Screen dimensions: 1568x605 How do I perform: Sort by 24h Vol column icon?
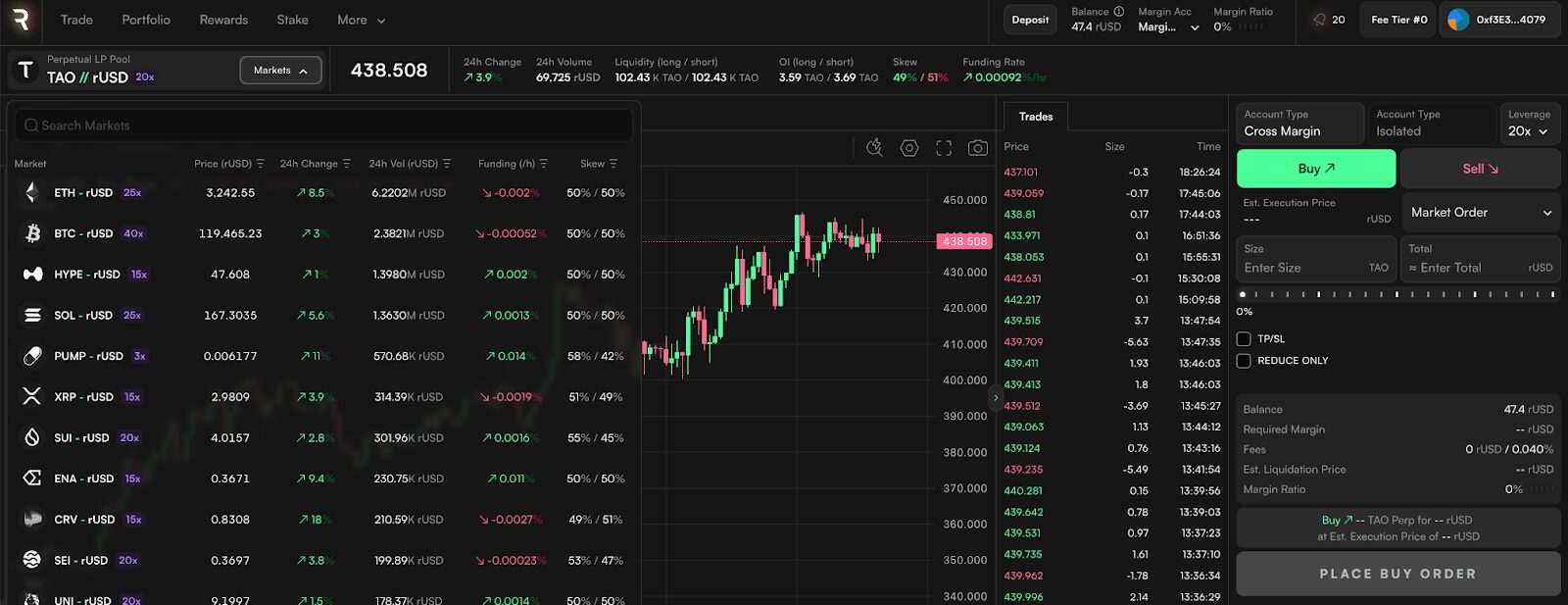coord(447,164)
